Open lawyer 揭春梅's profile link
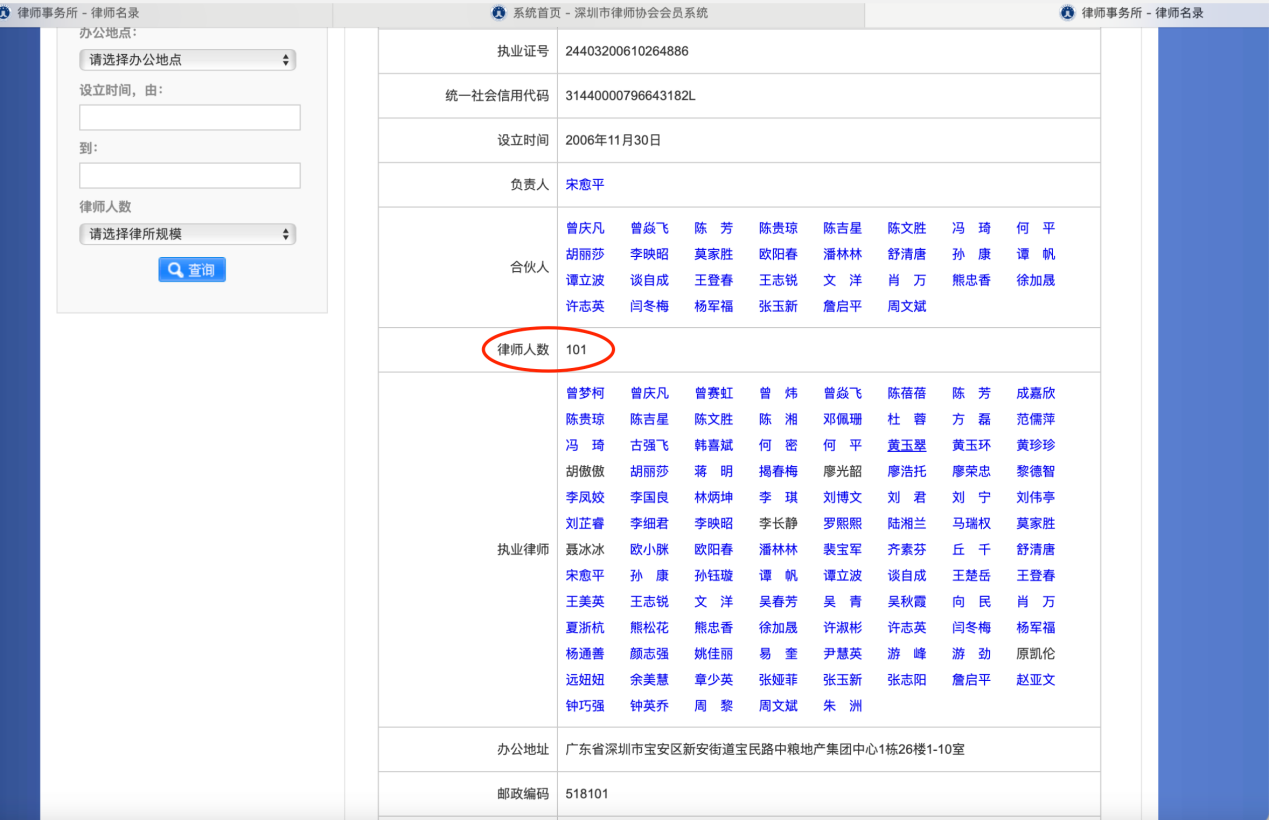This screenshot has width=1269, height=820. pyautogui.click(x=778, y=471)
